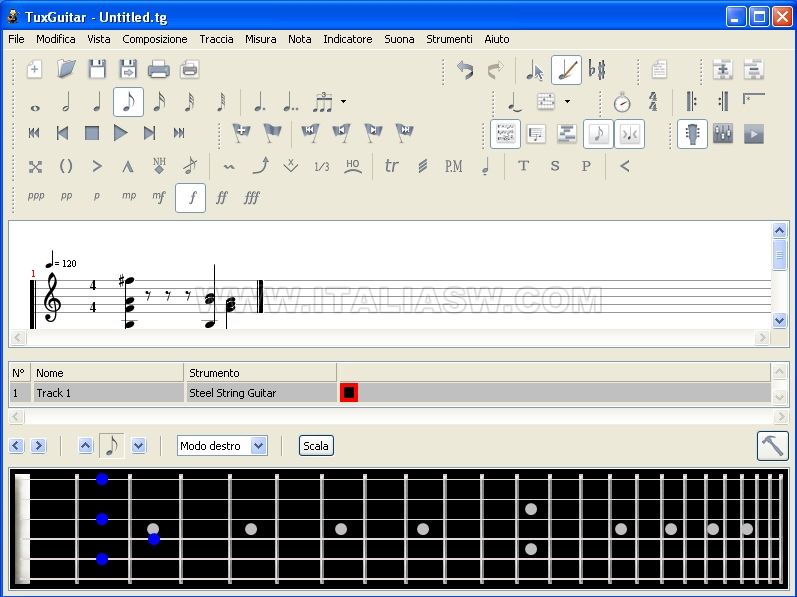Open the Traccia menu
Viewport: 797px width, 597px height.
(x=216, y=39)
